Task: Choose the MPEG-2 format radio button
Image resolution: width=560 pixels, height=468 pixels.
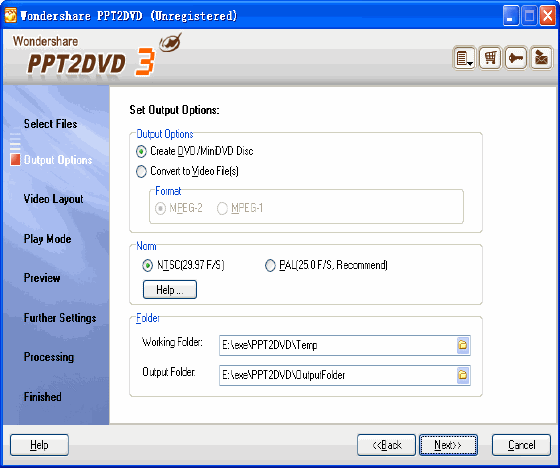Action: 179,208
